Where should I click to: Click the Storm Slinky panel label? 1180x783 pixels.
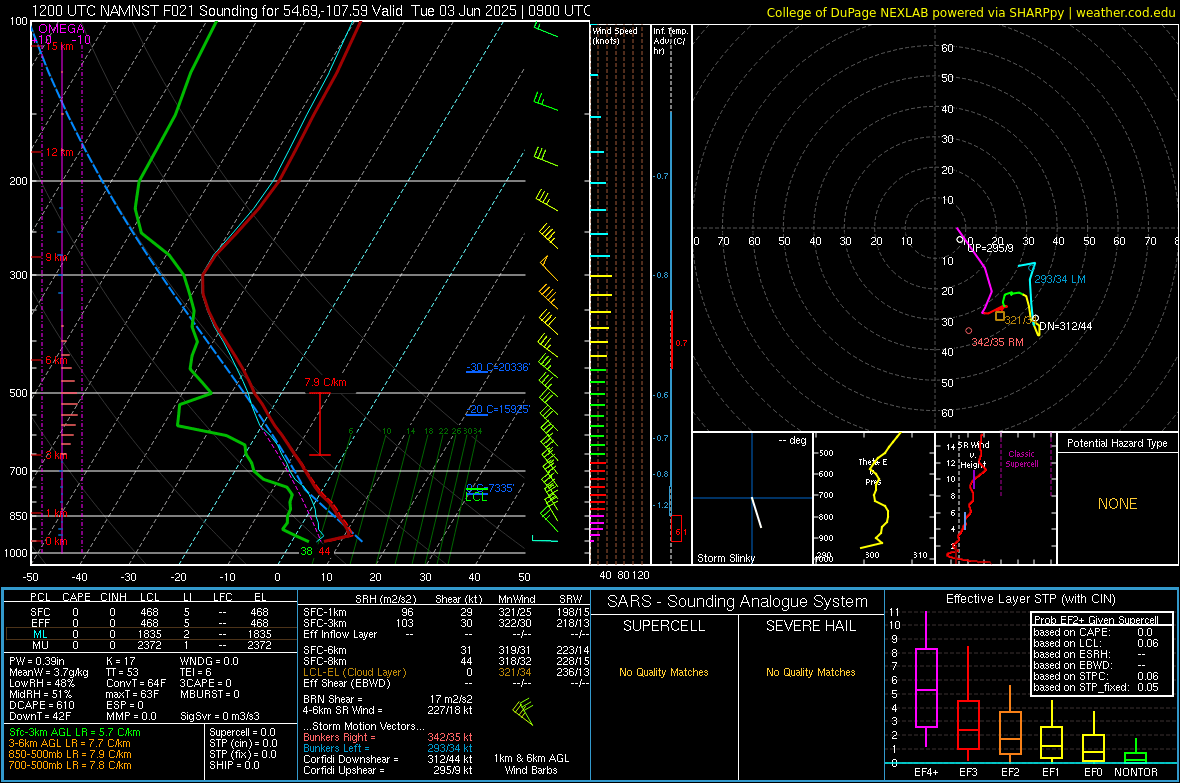725,558
